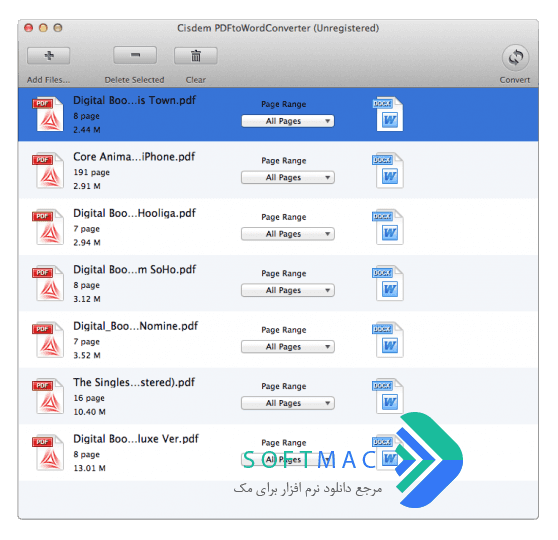Start conversion with the Convert icon
The height and width of the screenshot is (540, 558).
pyautogui.click(x=515, y=57)
